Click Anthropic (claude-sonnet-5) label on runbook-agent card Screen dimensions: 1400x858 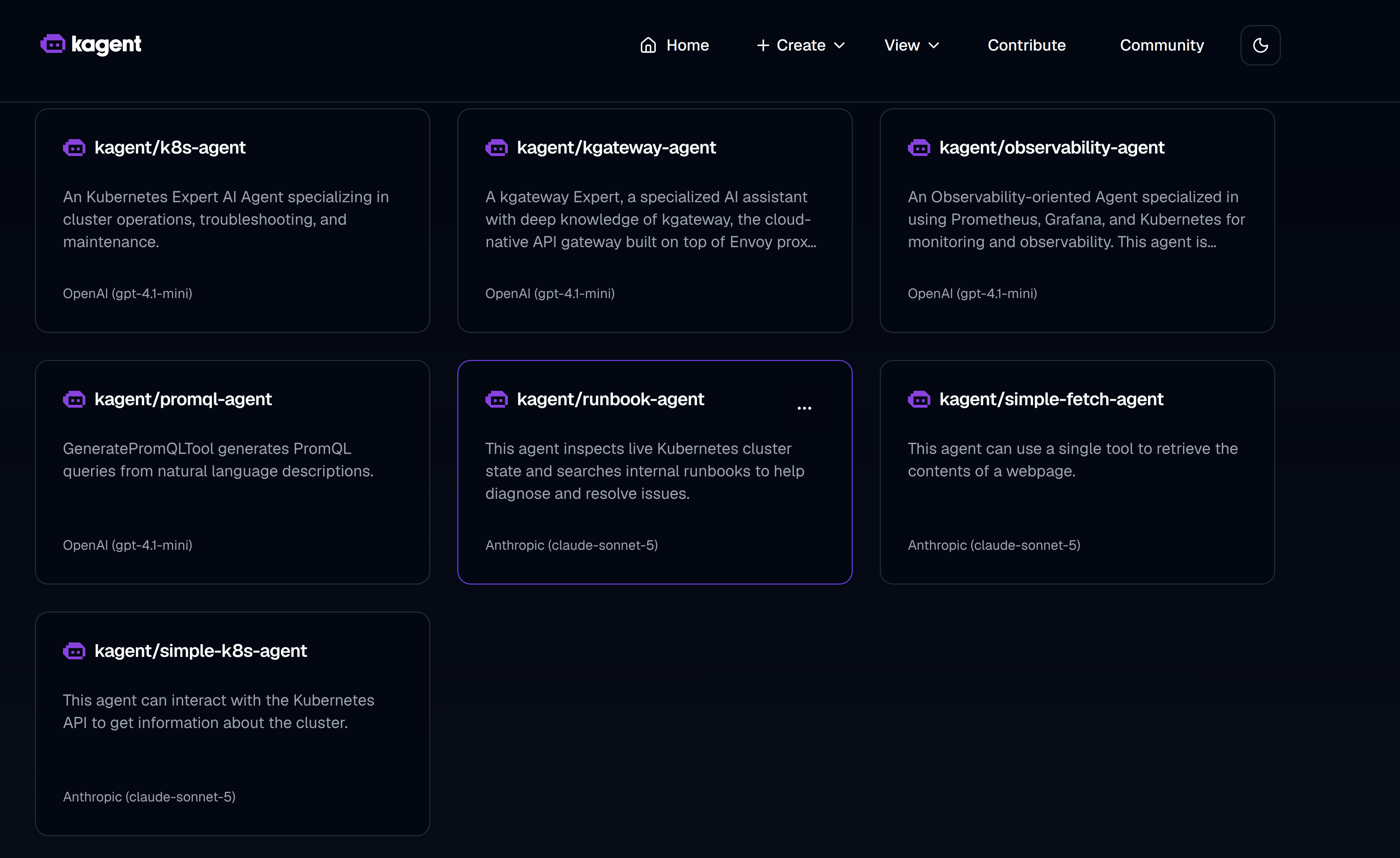click(x=572, y=546)
